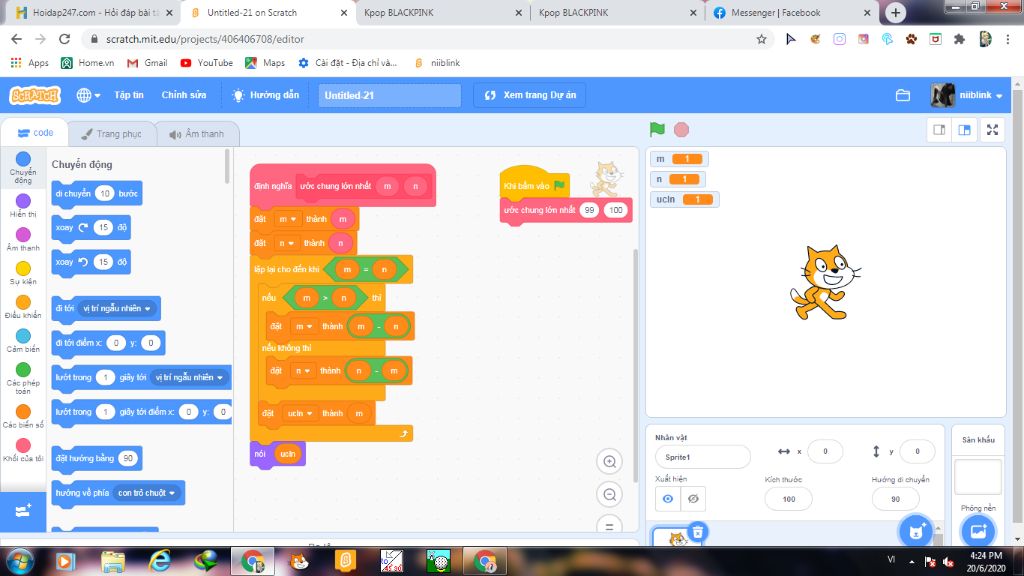Enter full screen stage mode

coord(992,130)
